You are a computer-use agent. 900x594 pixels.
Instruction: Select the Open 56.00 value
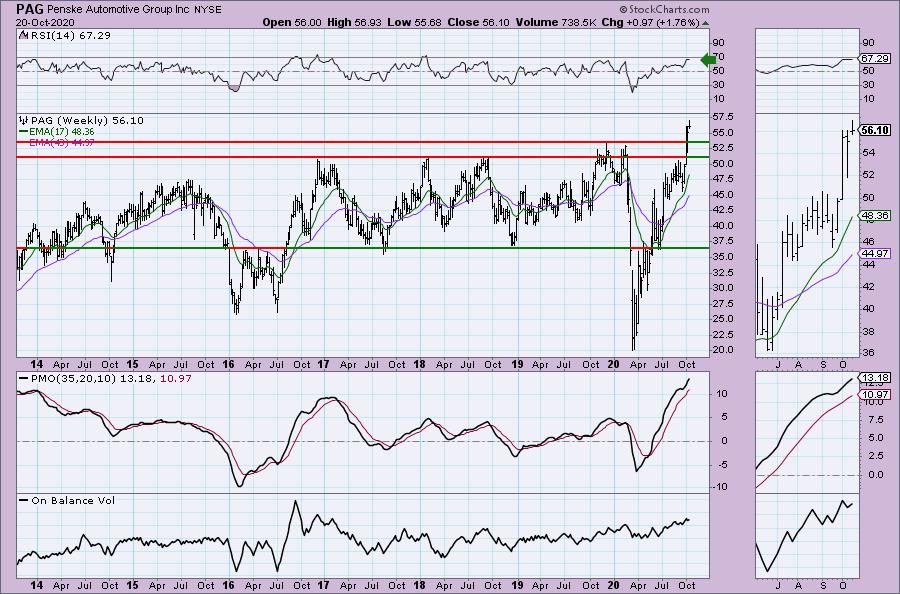292,22
